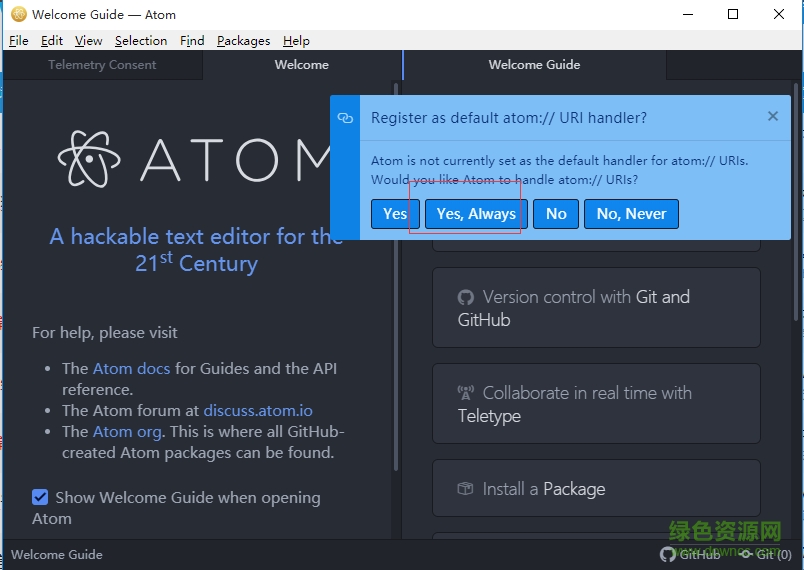Click the Atom app icon in title bar

pyautogui.click(x=18, y=15)
